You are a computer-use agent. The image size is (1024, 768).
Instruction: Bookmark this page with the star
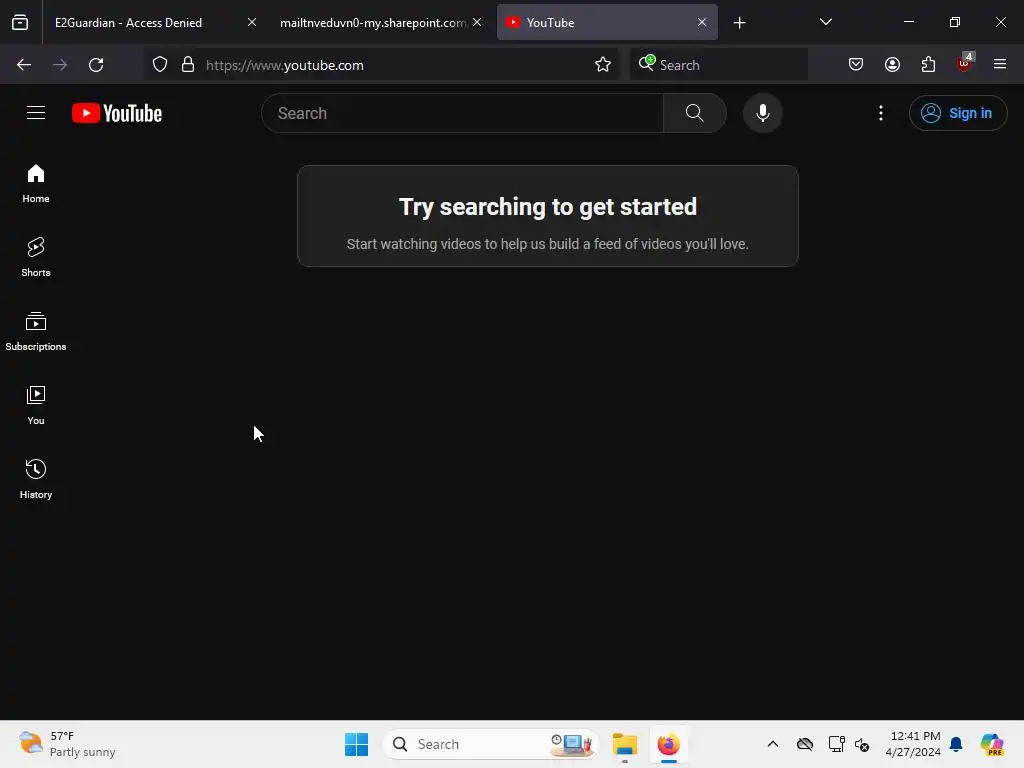(603, 65)
